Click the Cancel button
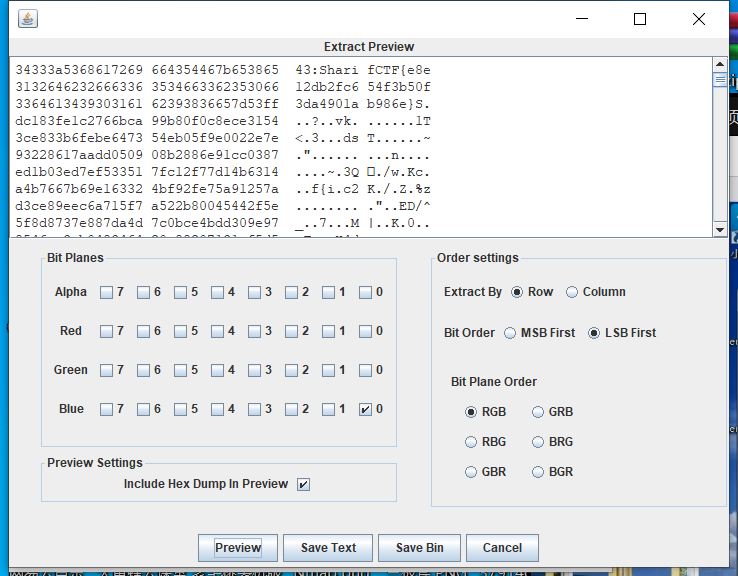Image resolution: width=738 pixels, height=576 pixels. click(502, 548)
